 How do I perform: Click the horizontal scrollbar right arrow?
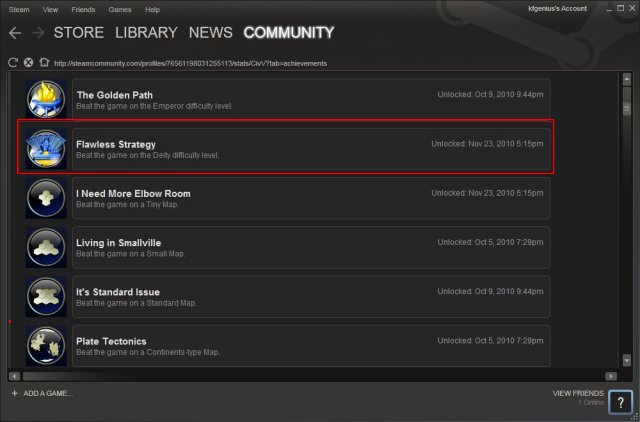pyautogui.click(x=611, y=376)
